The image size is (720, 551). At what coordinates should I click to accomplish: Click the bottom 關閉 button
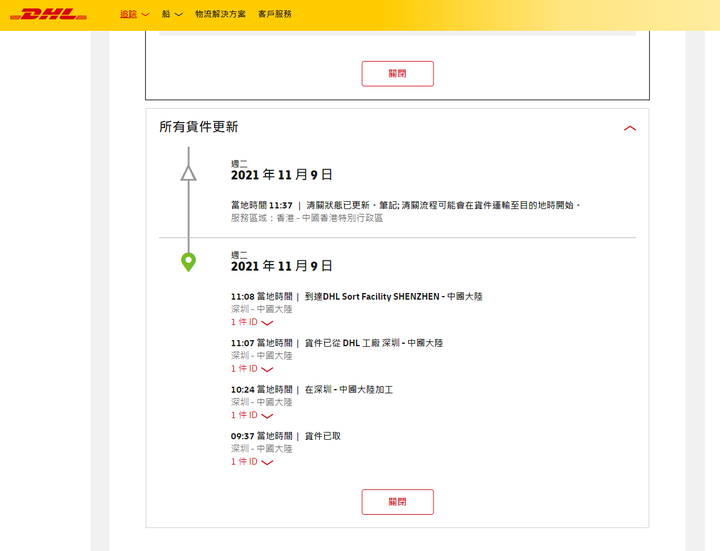398,502
